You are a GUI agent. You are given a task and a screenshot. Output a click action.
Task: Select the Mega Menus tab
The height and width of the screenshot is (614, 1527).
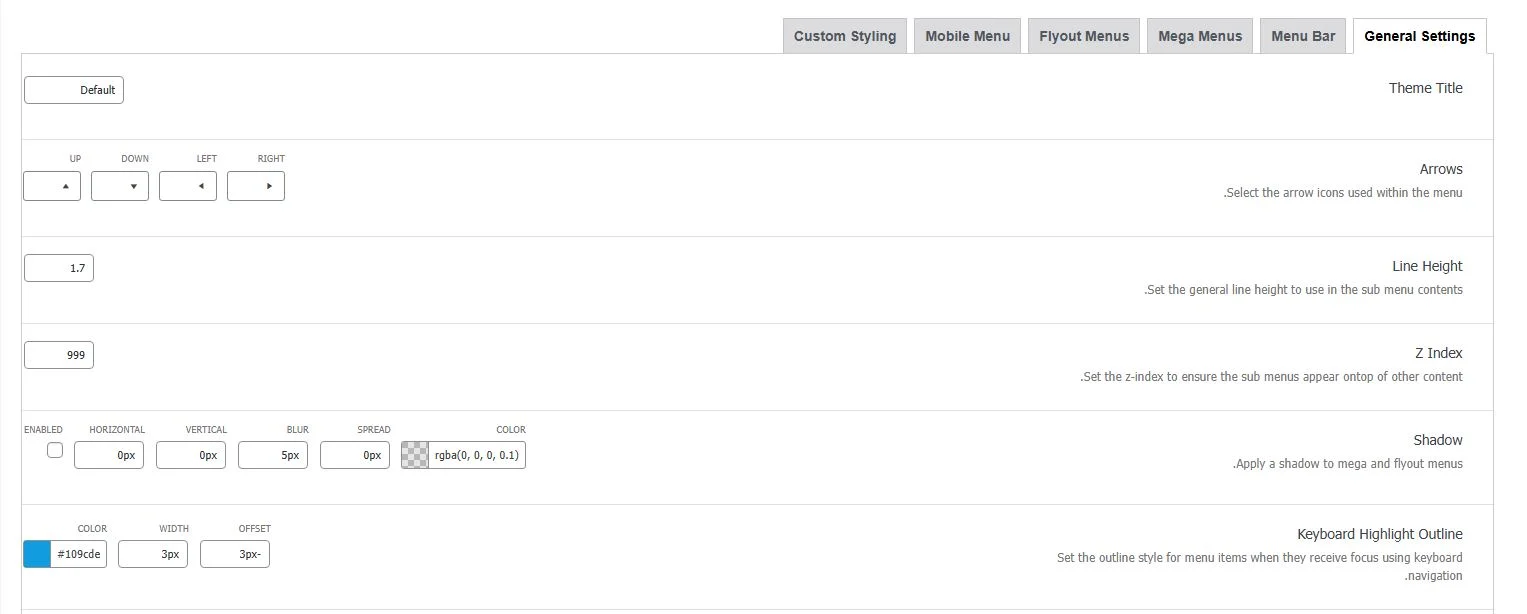pyautogui.click(x=1200, y=36)
